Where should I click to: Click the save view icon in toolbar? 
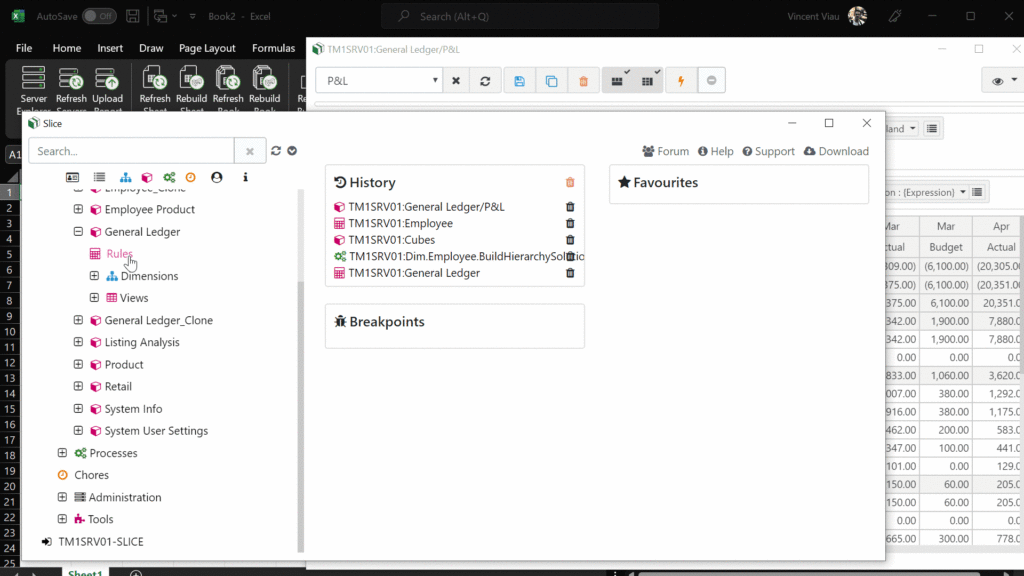[519, 81]
